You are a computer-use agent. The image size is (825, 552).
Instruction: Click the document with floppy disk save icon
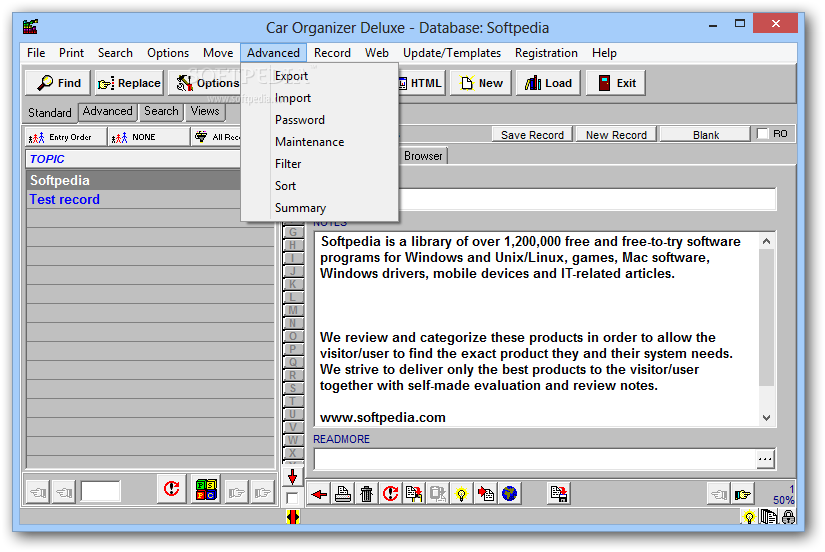pos(559,494)
